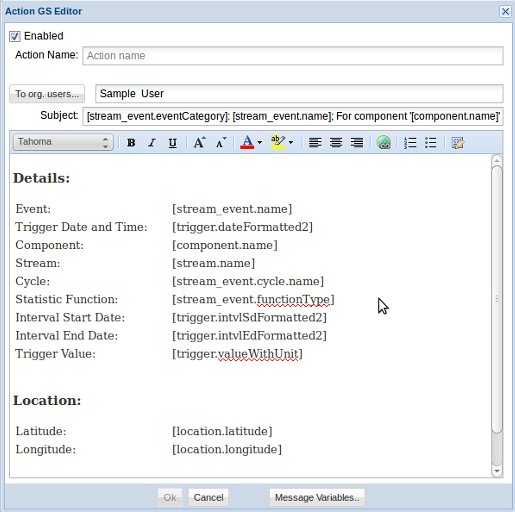515x512 pixels.
Task: Uncheck the Enabled checkbox
Action: 14,36
